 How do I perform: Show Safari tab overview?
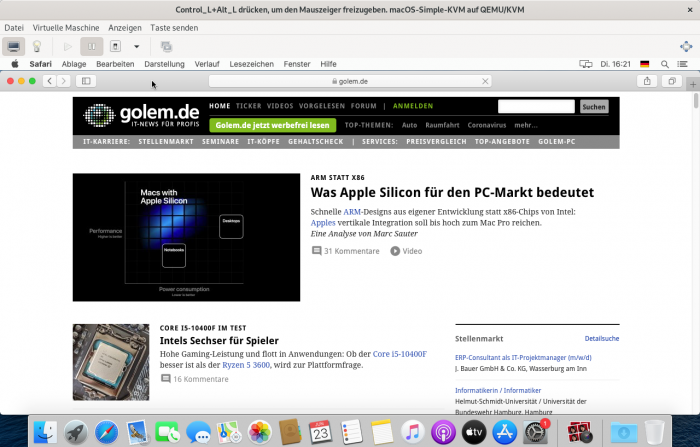(x=671, y=81)
